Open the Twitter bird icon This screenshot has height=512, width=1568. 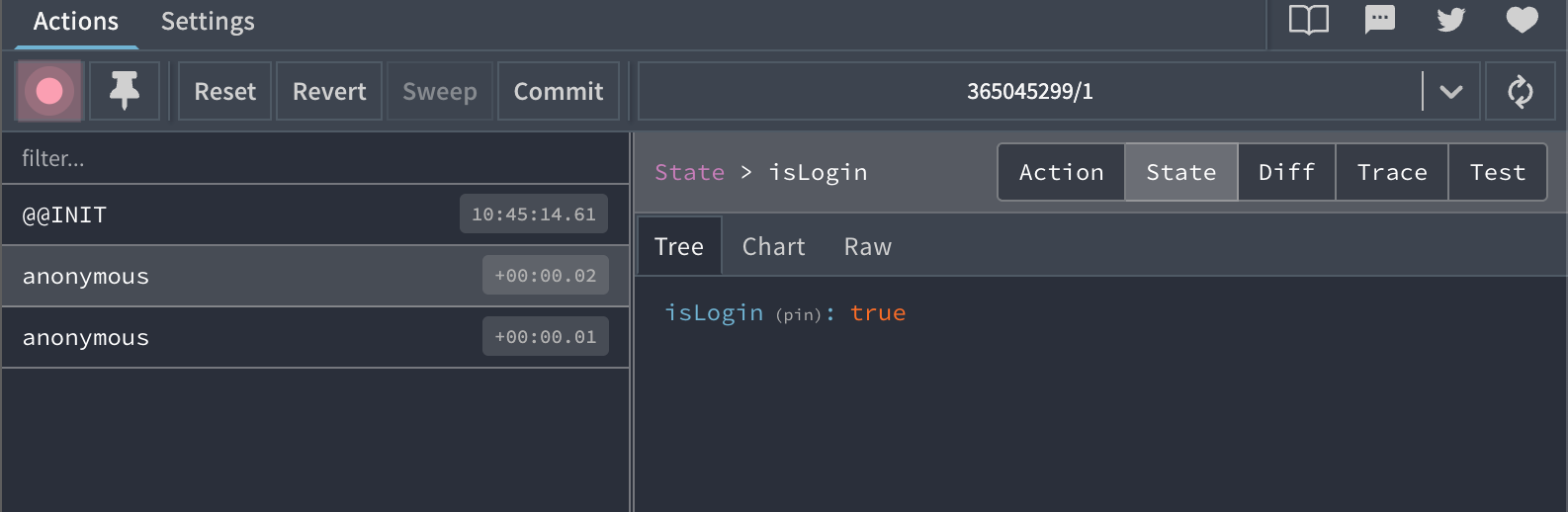click(x=1450, y=21)
